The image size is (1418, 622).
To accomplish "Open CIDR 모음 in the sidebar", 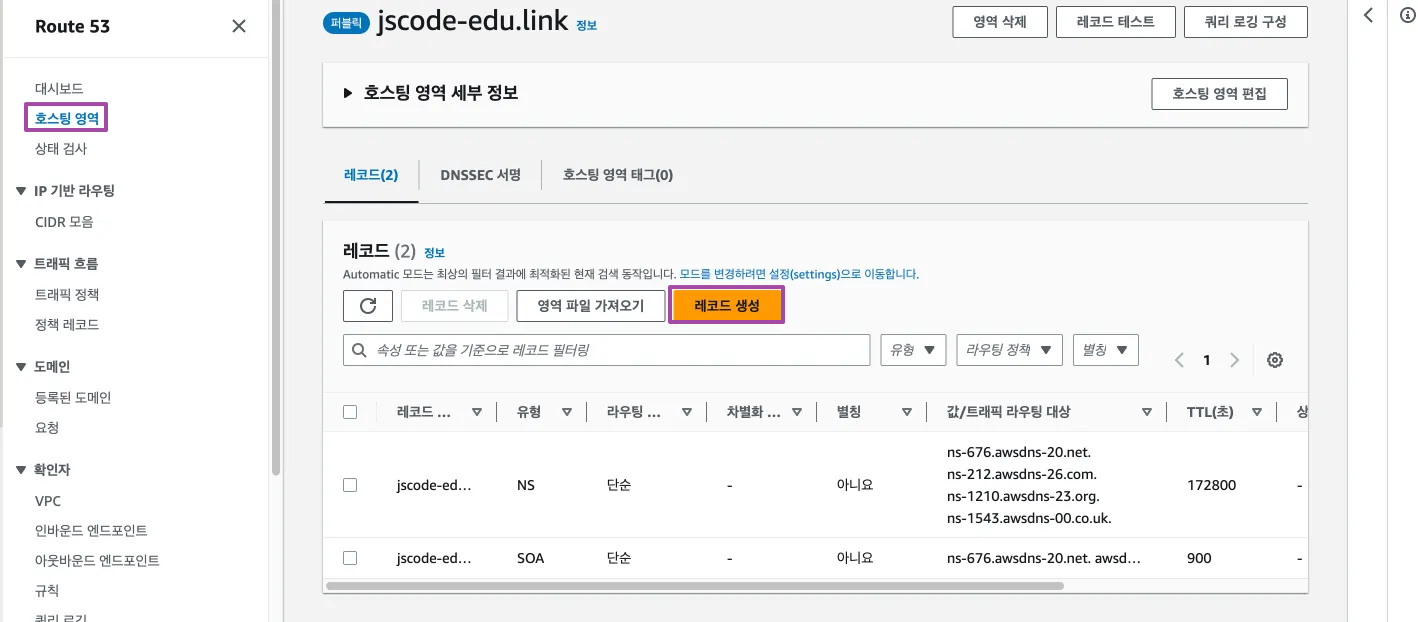I will click(64, 222).
